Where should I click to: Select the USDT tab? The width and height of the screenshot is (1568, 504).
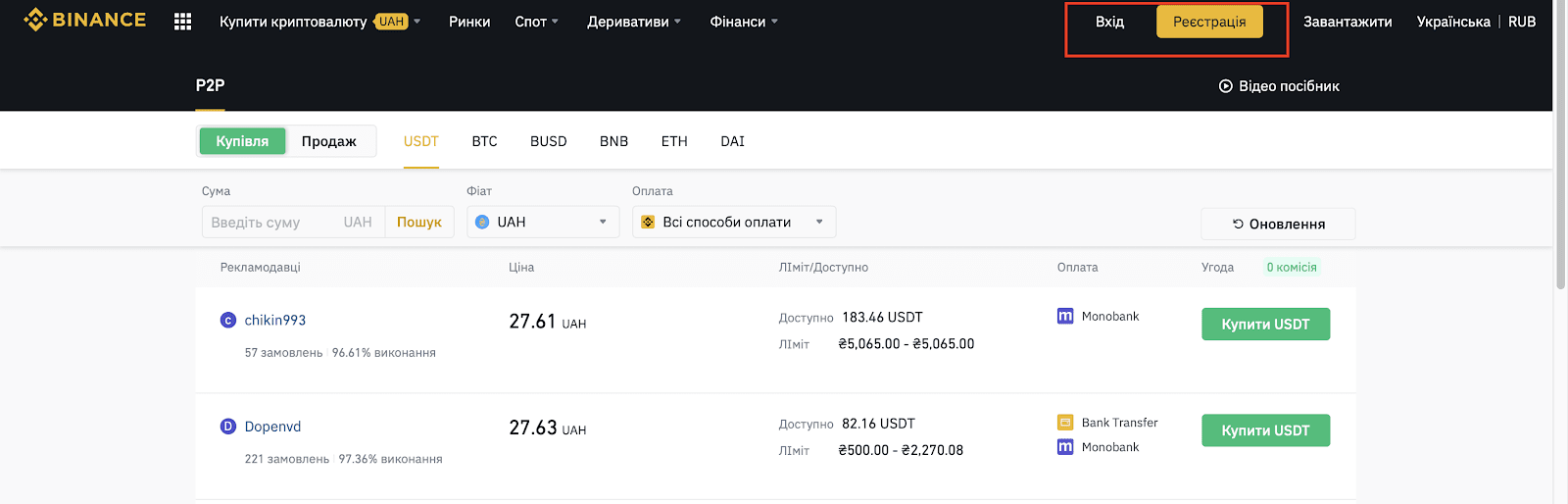tap(421, 141)
